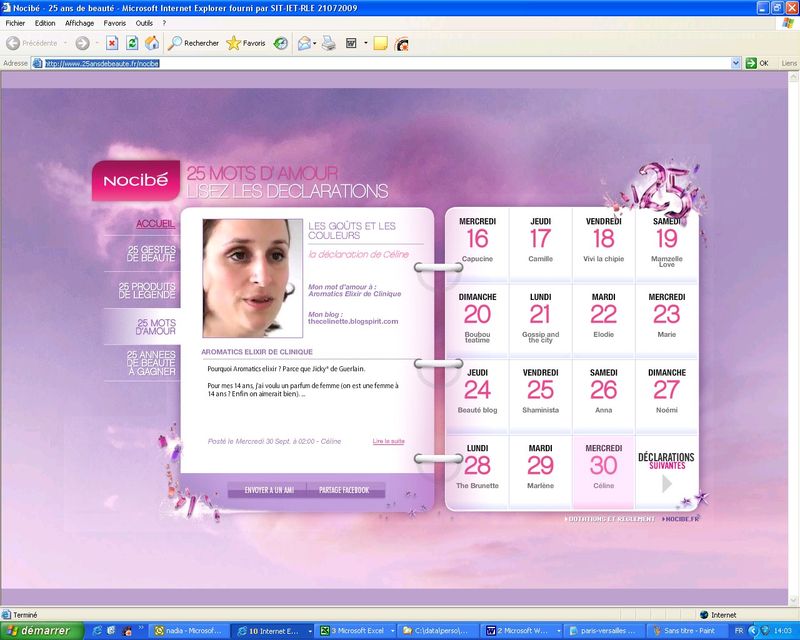
Task: Click Céline's portrait photo
Action: point(253,278)
